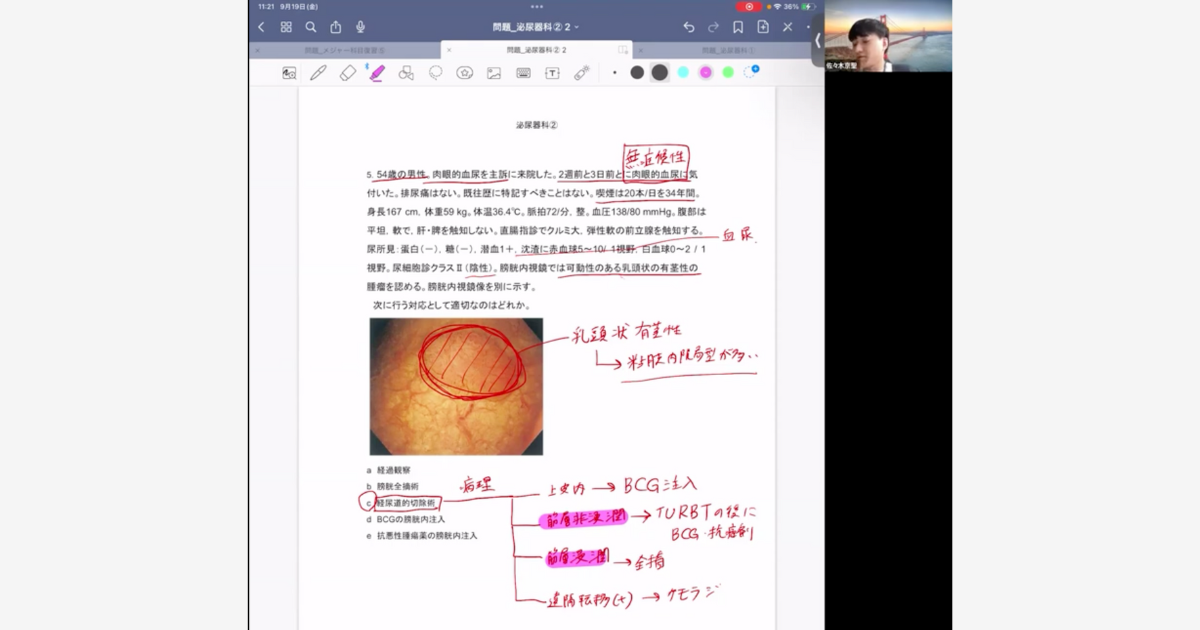Screen dimensions: 1200x630
Task: Go back to the documents library
Action: tap(262, 27)
